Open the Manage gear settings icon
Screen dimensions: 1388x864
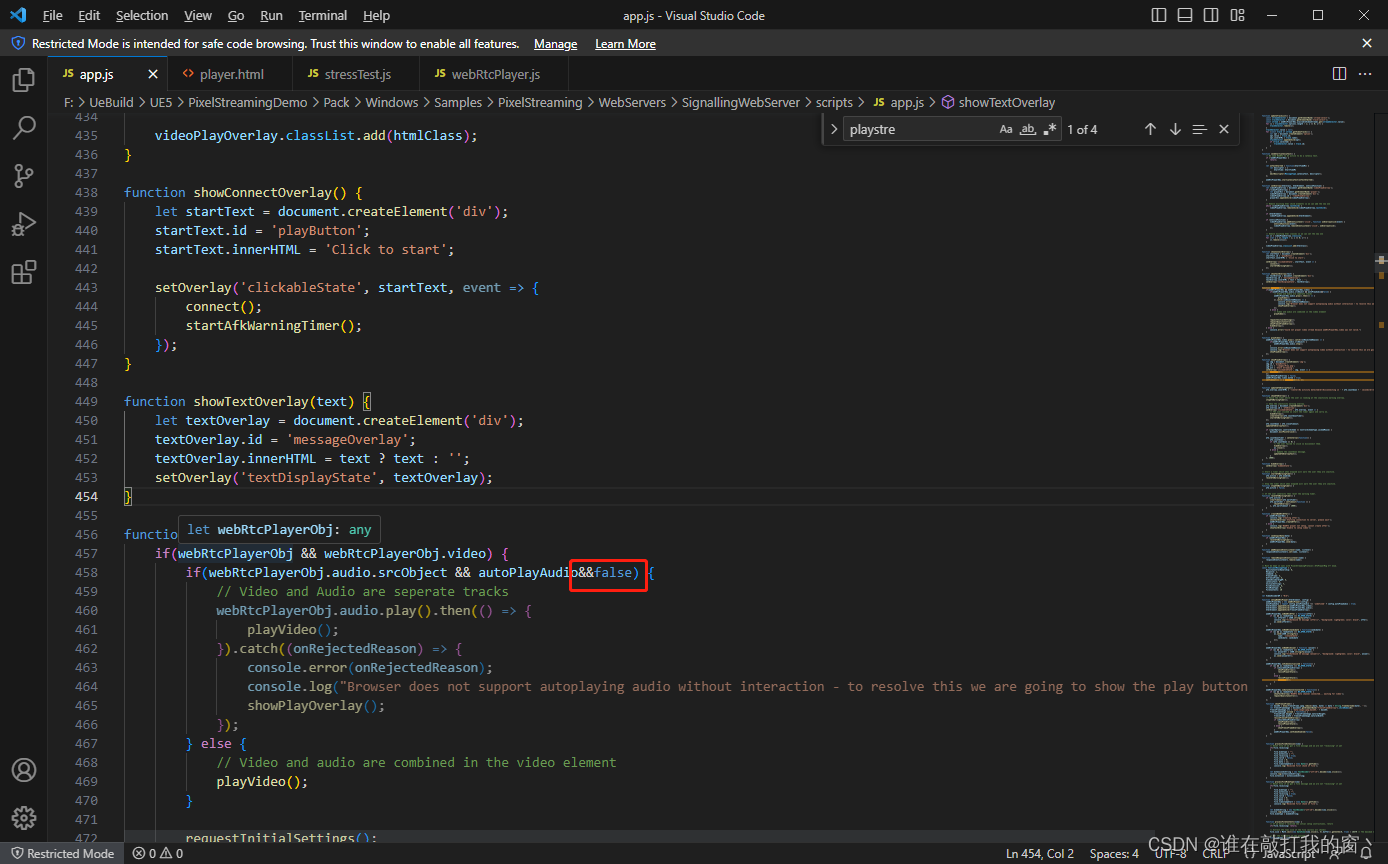click(x=24, y=818)
